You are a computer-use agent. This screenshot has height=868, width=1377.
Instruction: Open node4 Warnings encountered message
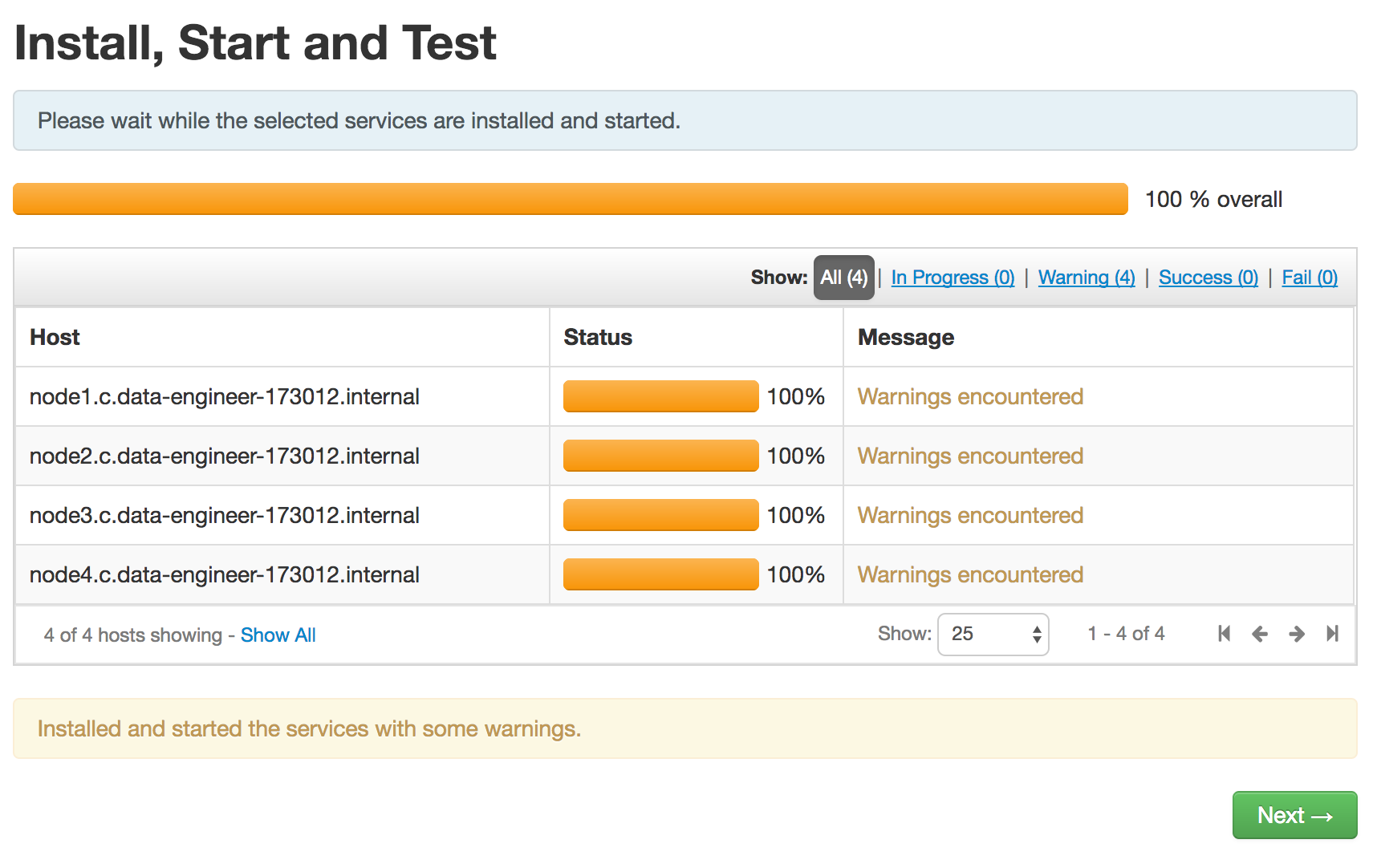click(x=970, y=574)
